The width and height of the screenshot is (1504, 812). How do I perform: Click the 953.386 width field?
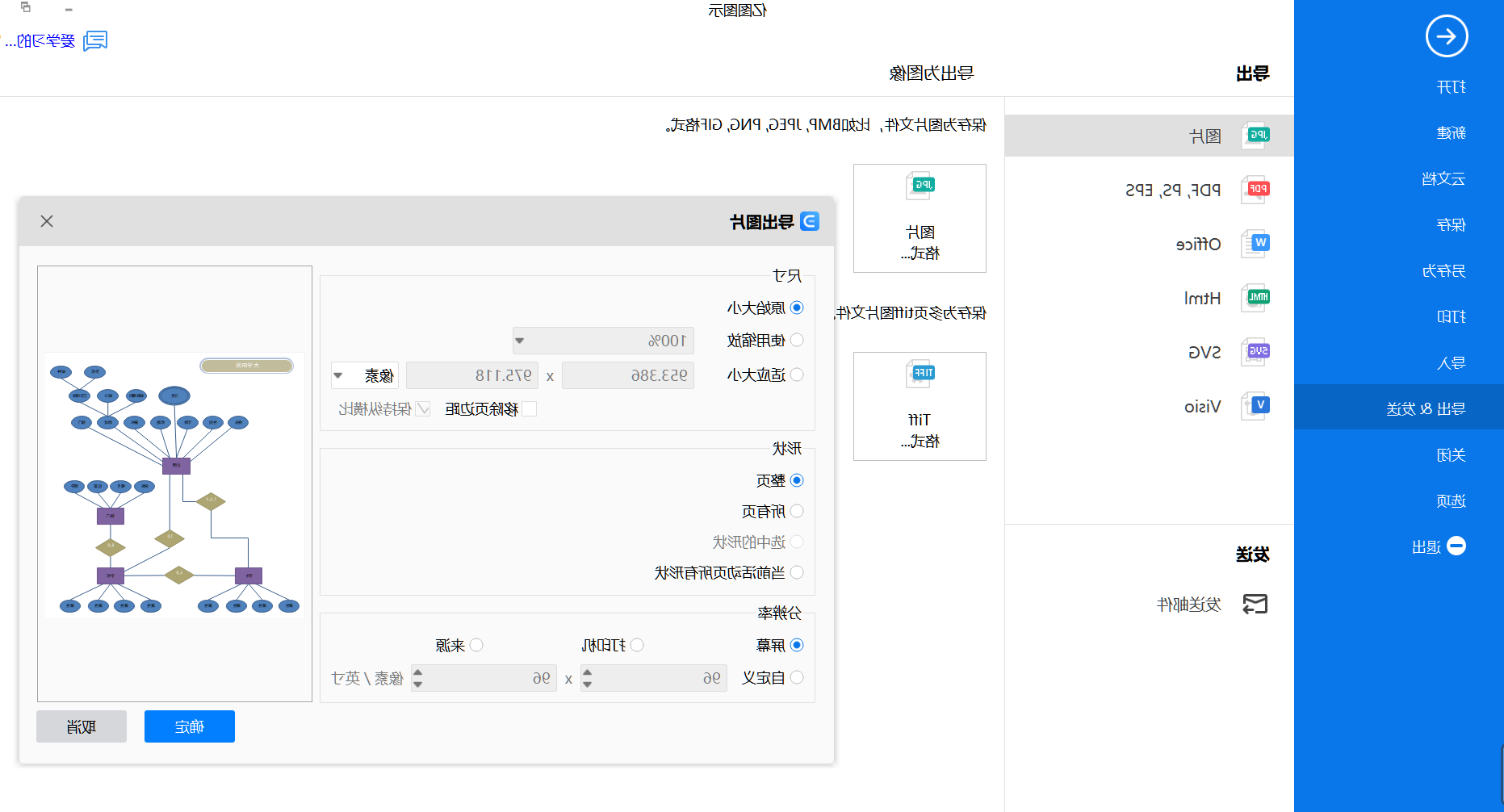coord(628,375)
